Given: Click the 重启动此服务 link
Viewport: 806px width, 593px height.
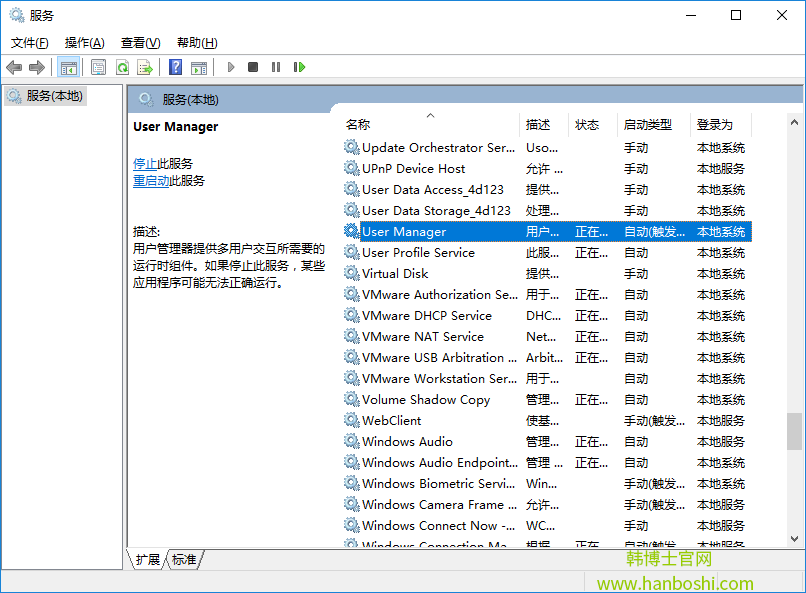Looking at the screenshot, I should tap(155, 182).
